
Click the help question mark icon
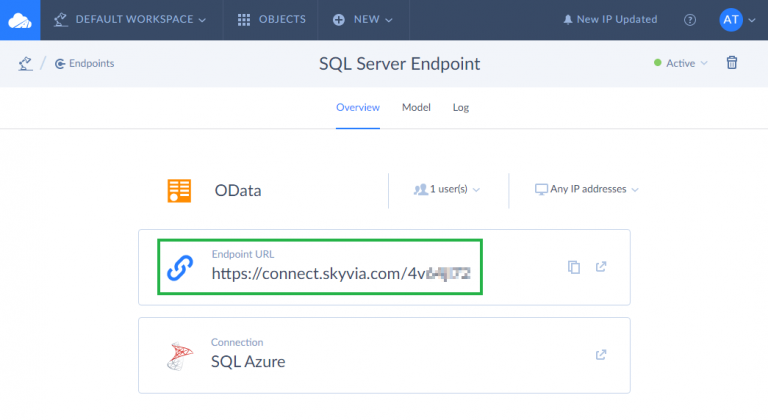(690, 20)
